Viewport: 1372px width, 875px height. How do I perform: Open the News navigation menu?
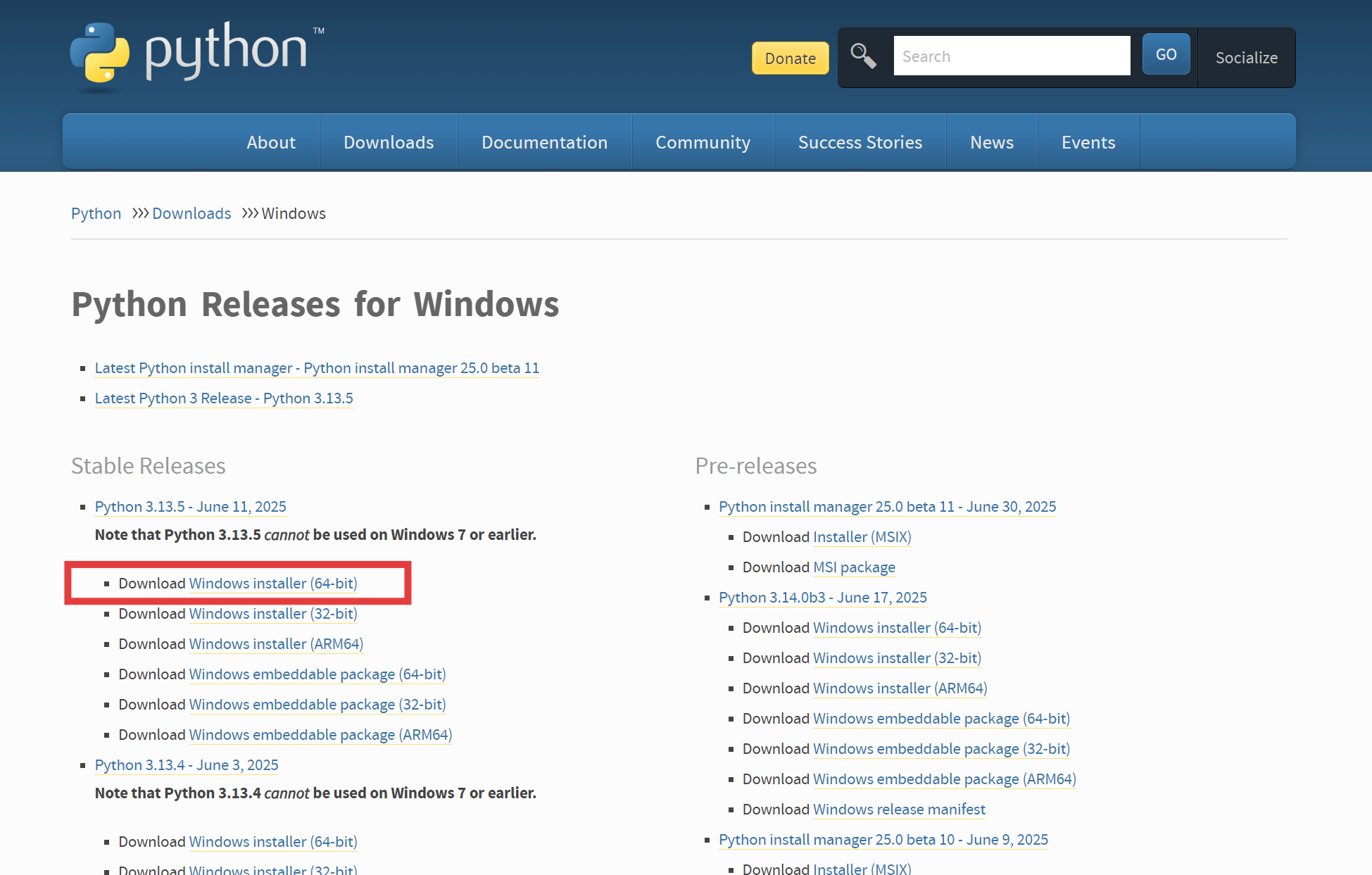pyautogui.click(x=991, y=142)
